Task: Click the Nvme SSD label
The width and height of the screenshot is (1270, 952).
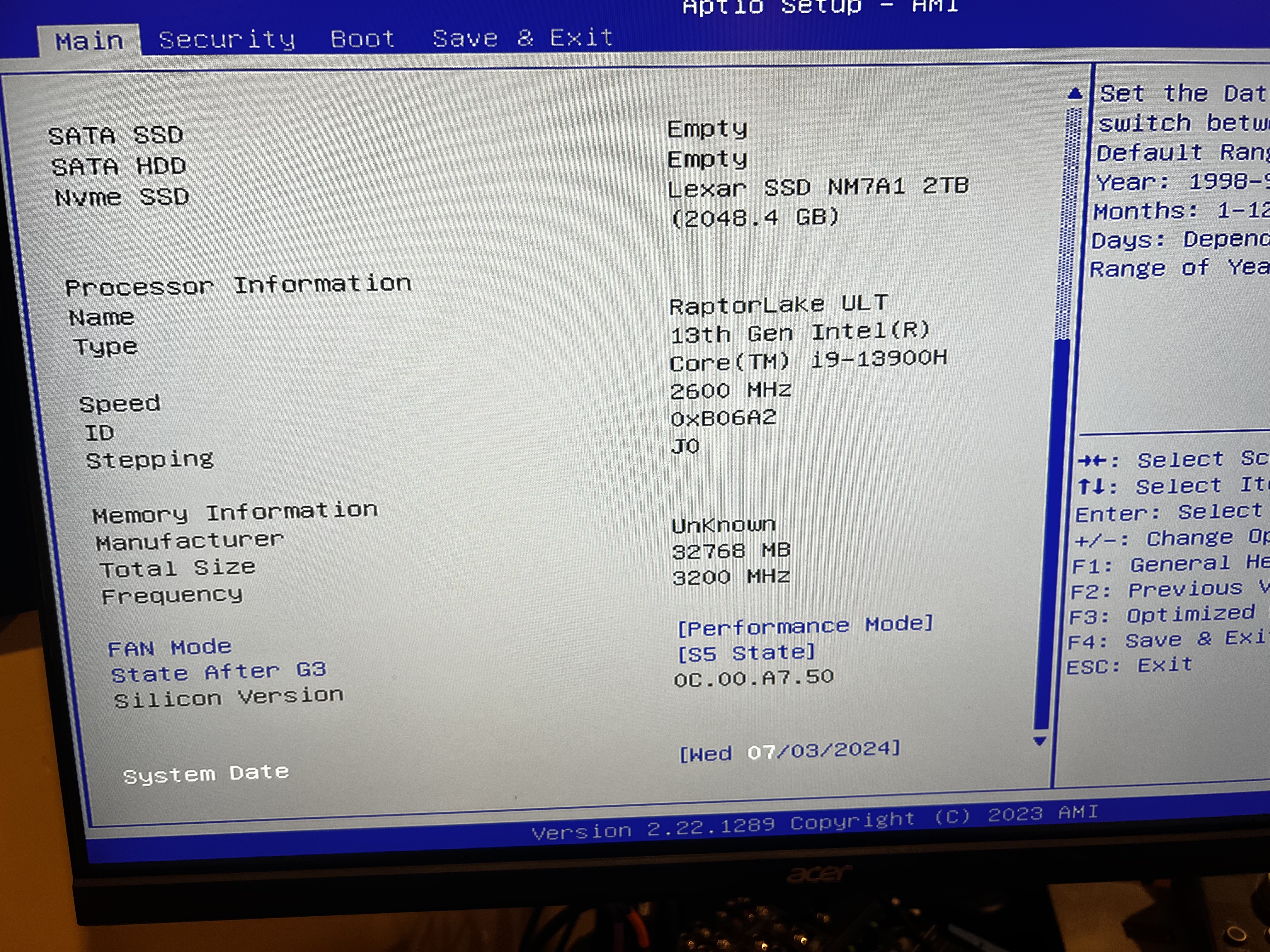Action: 122,197
